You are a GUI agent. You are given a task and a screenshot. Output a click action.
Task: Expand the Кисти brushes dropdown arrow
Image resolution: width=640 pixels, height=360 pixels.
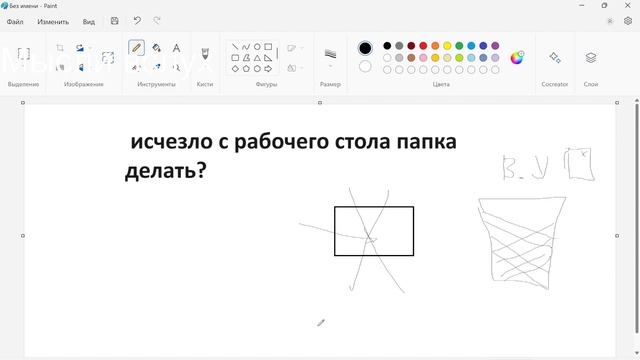click(205, 68)
